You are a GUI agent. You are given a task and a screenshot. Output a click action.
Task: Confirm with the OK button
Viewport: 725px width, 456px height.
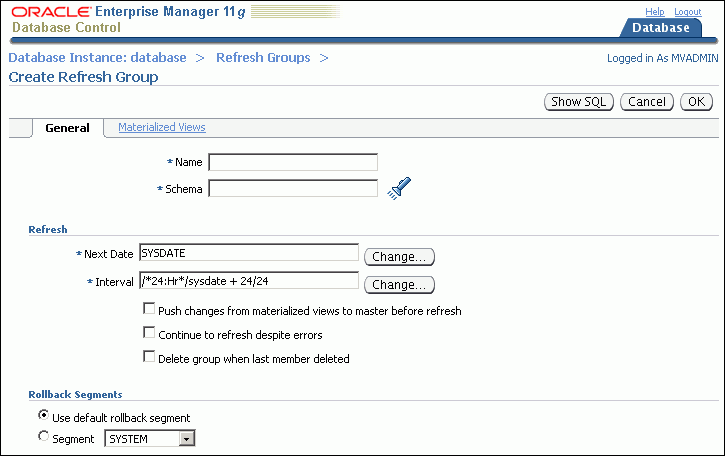696,102
